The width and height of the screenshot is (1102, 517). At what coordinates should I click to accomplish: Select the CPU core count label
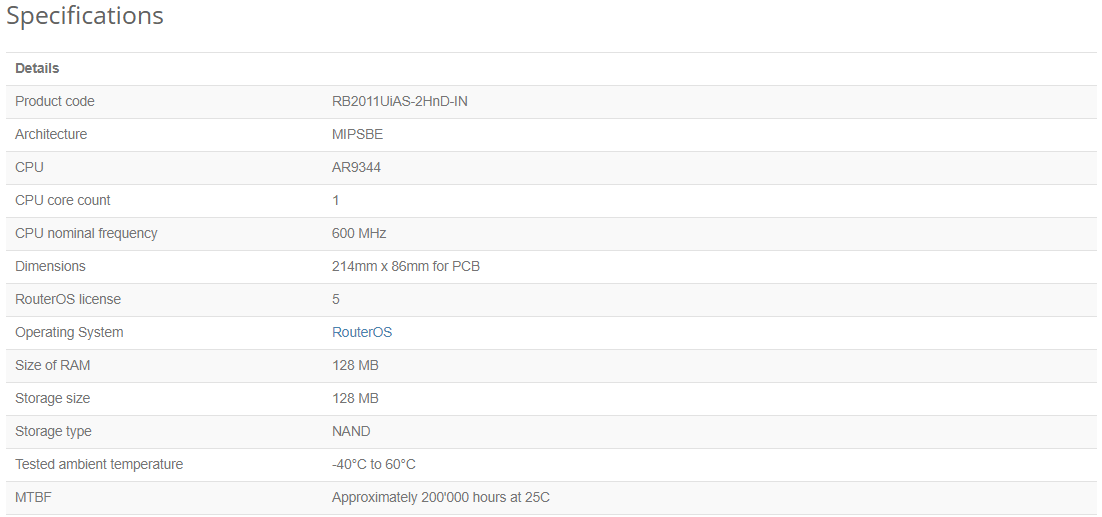click(x=63, y=200)
